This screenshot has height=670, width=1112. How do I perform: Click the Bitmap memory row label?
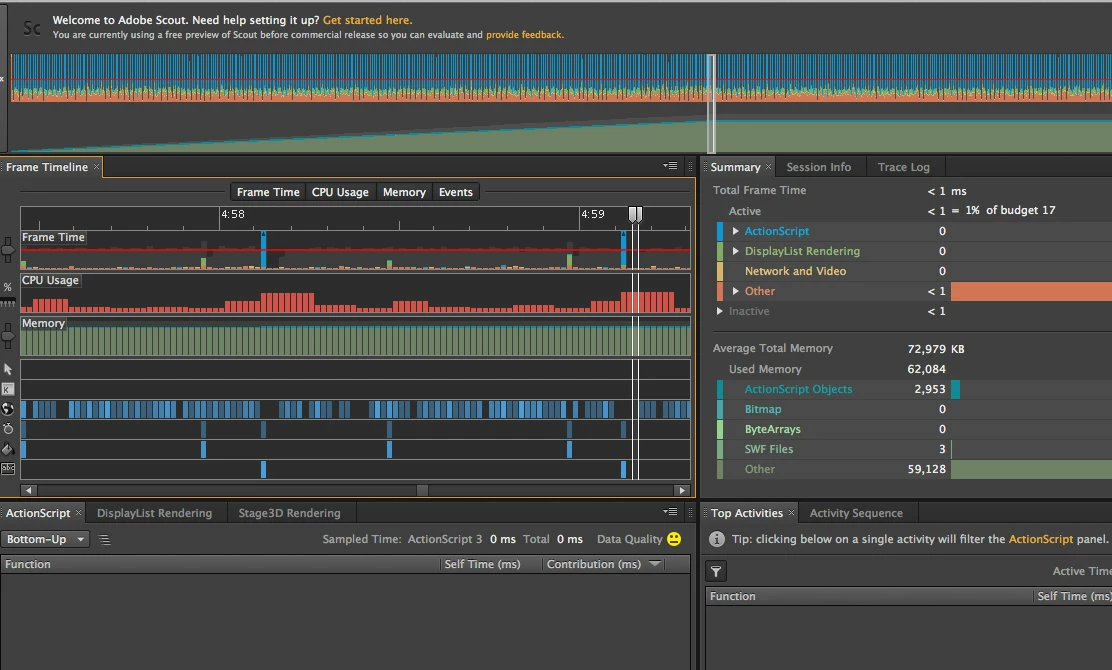point(763,409)
